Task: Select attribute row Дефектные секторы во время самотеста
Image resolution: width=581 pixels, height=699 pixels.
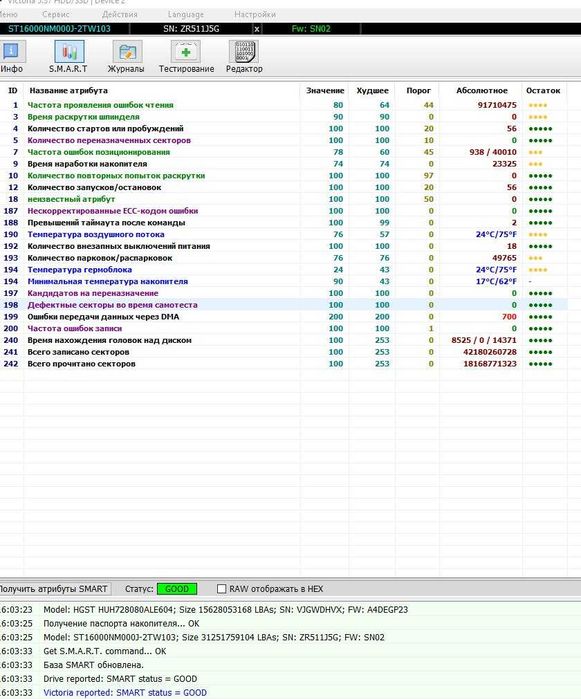Action: [284, 305]
